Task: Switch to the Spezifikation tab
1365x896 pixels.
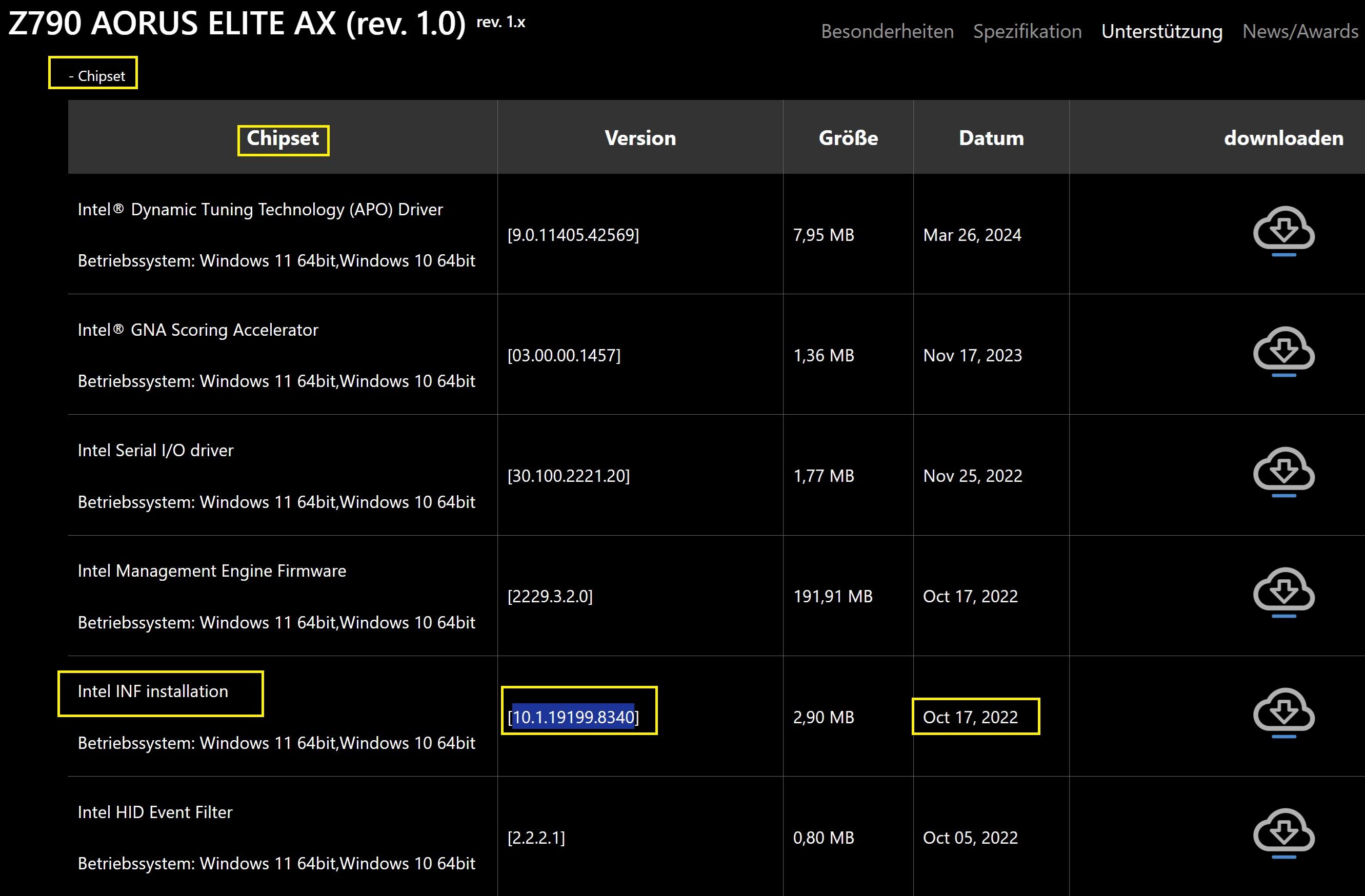Action: [x=1027, y=31]
